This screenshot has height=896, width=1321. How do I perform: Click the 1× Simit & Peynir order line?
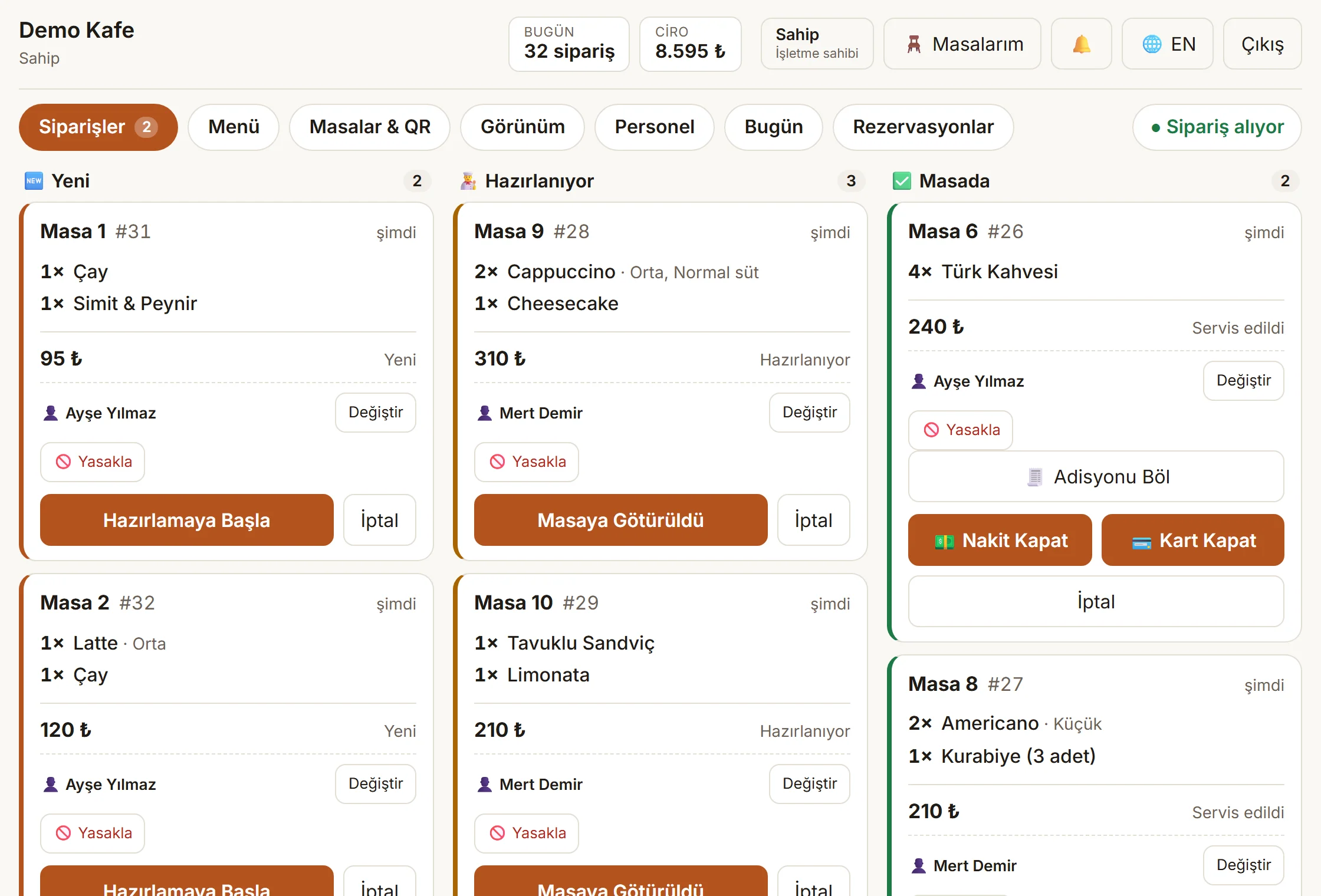click(119, 304)
